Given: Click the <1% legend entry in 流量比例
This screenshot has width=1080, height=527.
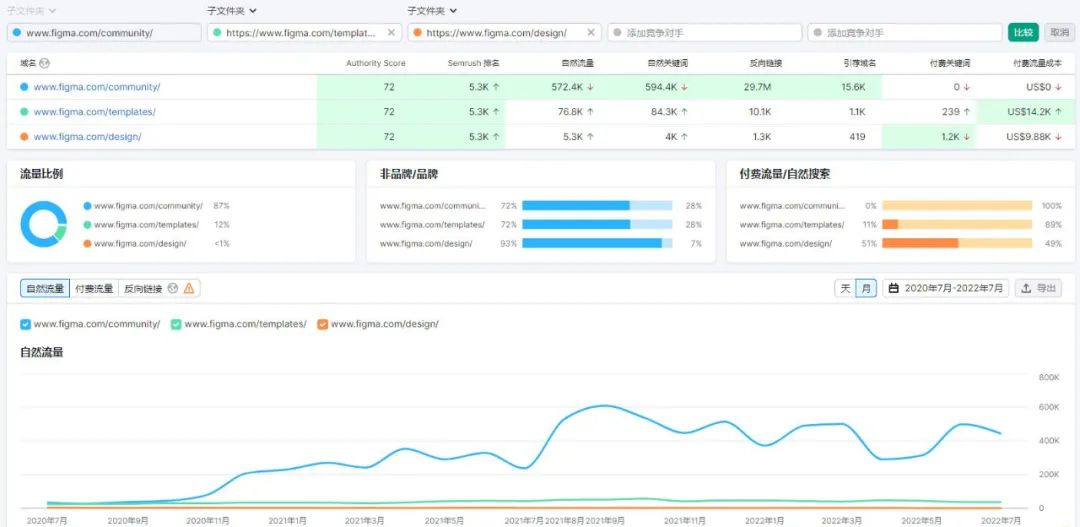Looking at the screenshot, I should click(156, 243).
